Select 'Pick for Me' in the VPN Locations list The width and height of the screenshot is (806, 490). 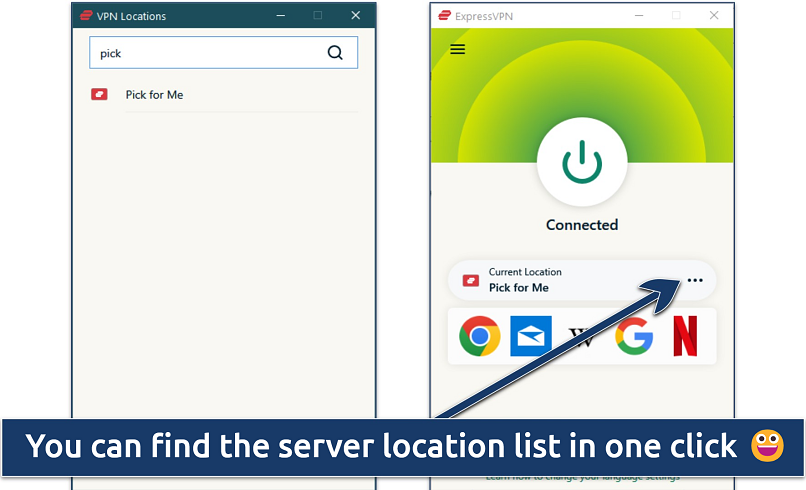(x=224, y=95)
